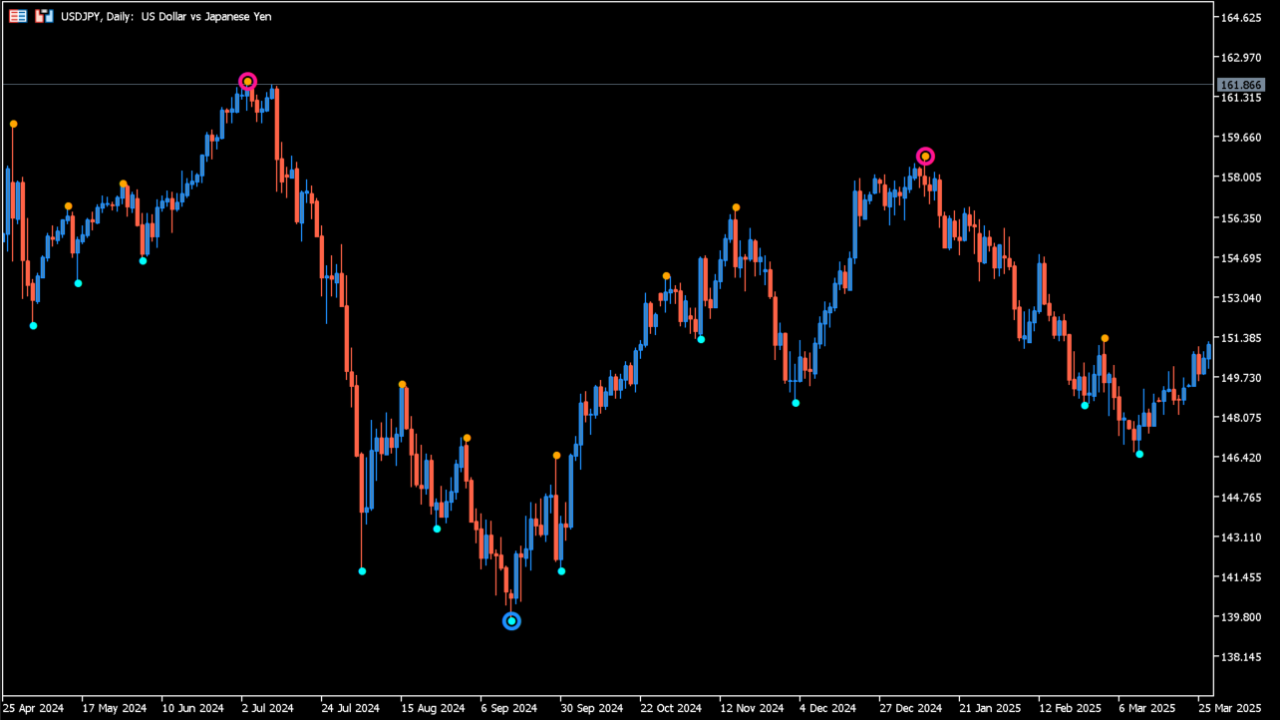
Task: Click the 27 Dec 2024 date label
Action: pyautogui.click(x=911, y=708)
